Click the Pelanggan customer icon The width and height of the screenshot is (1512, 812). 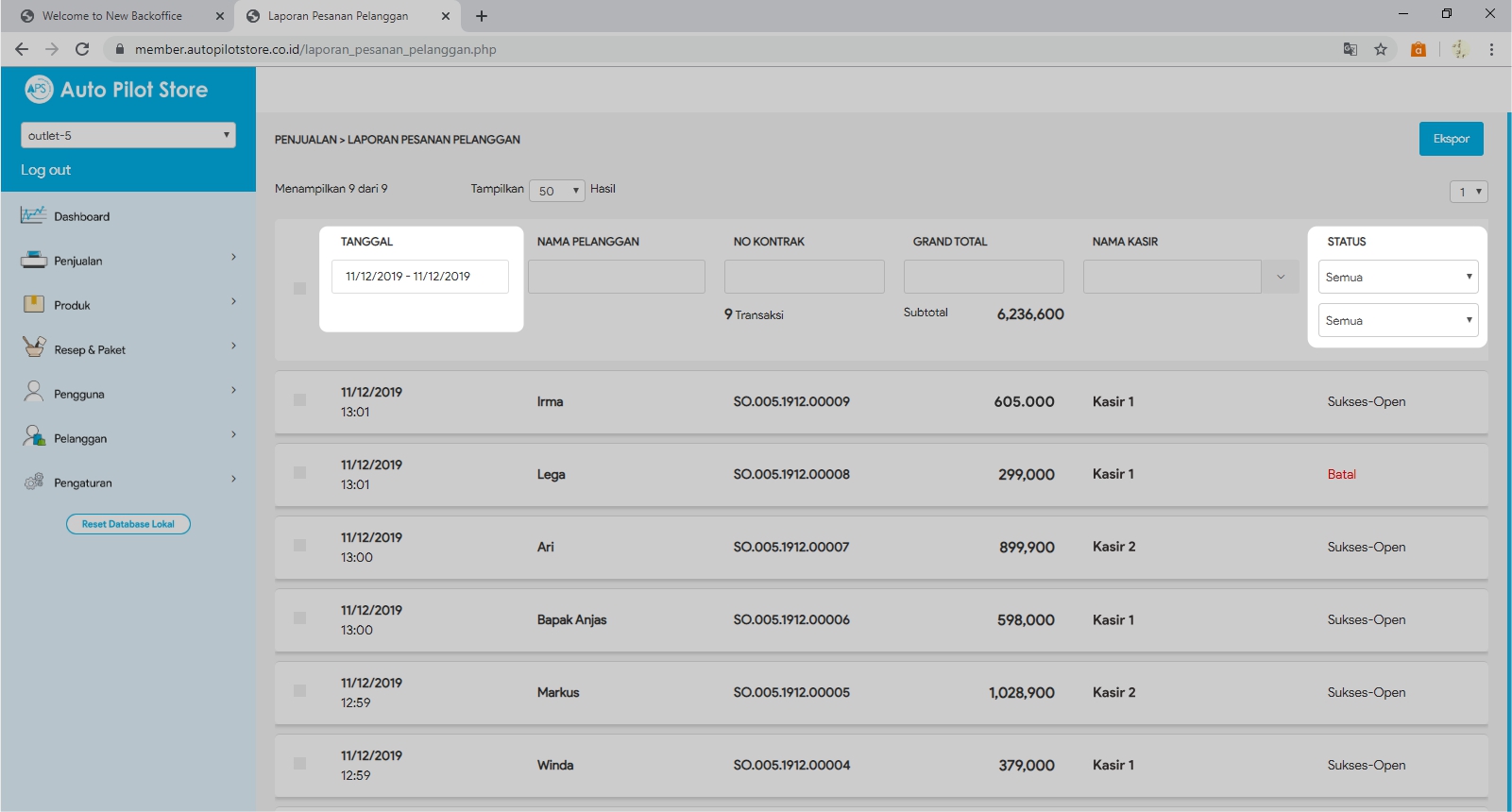pos(33,436)
